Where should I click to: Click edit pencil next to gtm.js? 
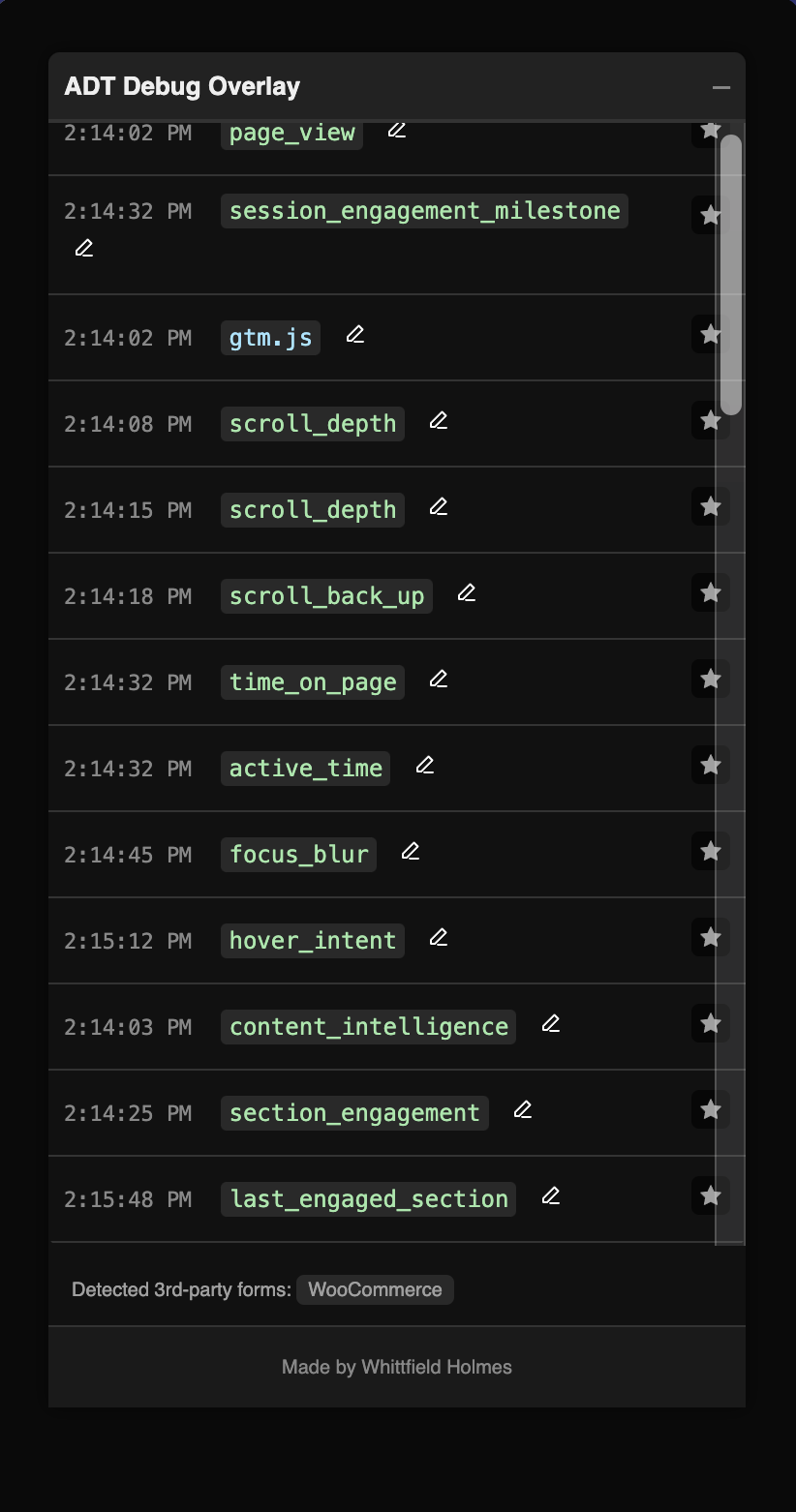click(x=355, y=335)
